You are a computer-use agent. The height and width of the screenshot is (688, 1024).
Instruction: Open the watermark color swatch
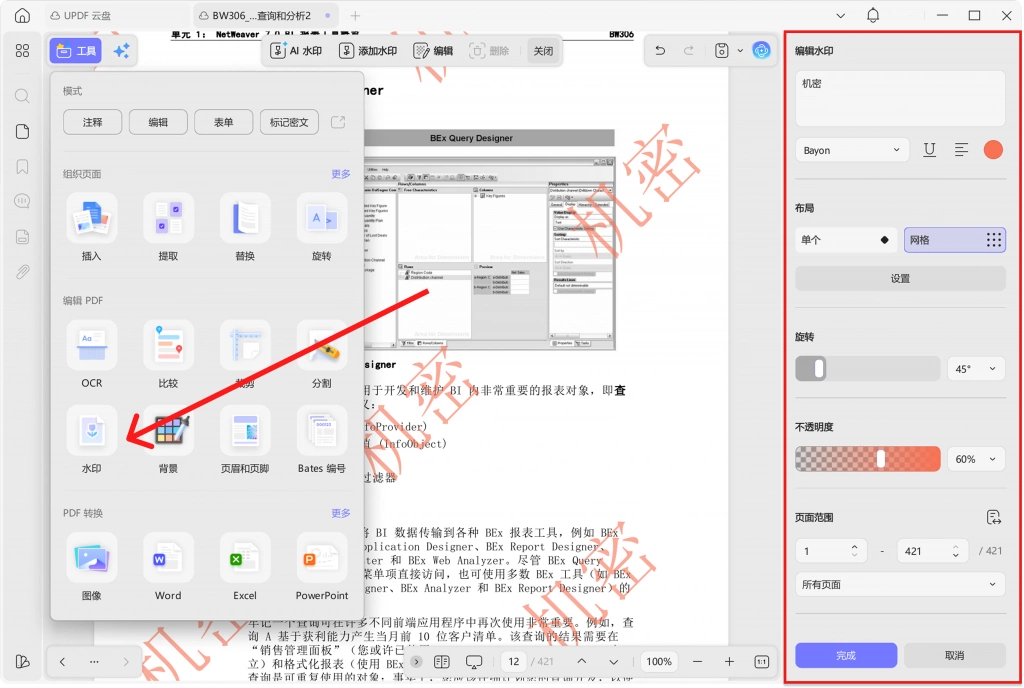(x=993, y=150)
